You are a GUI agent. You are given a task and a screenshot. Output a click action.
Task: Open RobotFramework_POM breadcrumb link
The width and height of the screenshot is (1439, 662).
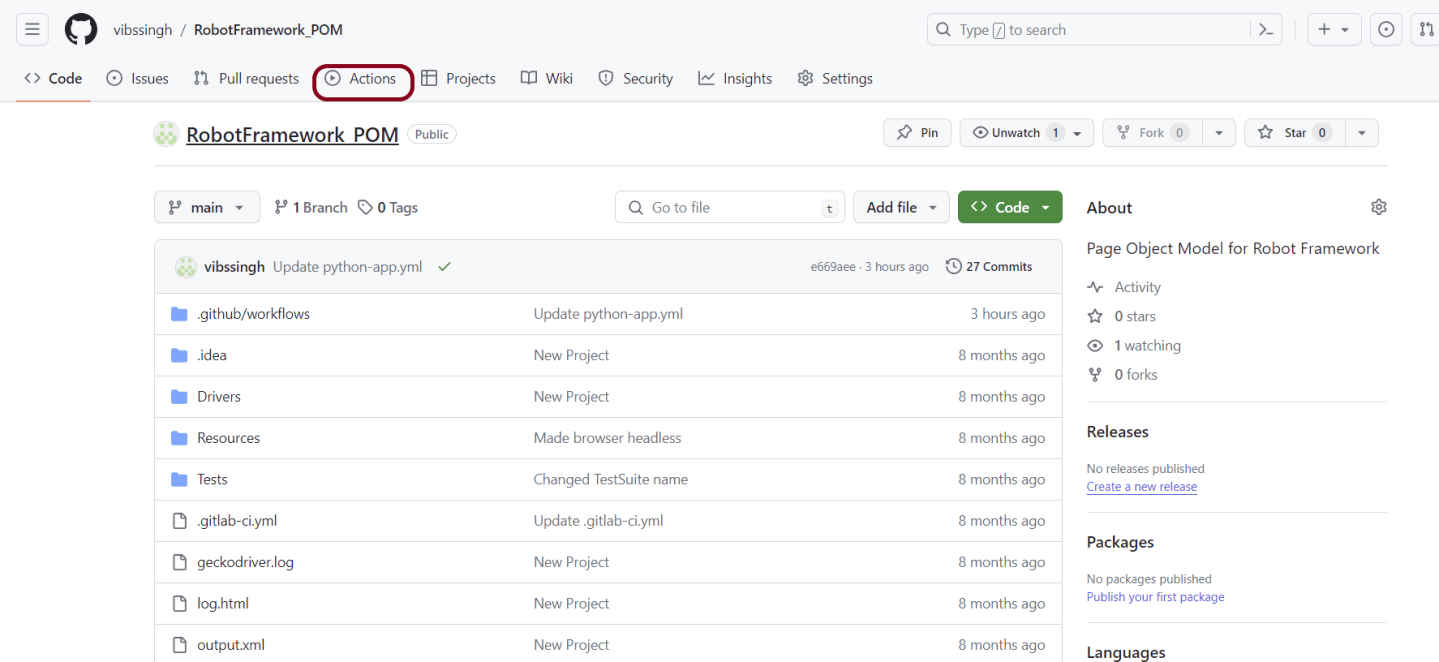[x=268, y=30]
